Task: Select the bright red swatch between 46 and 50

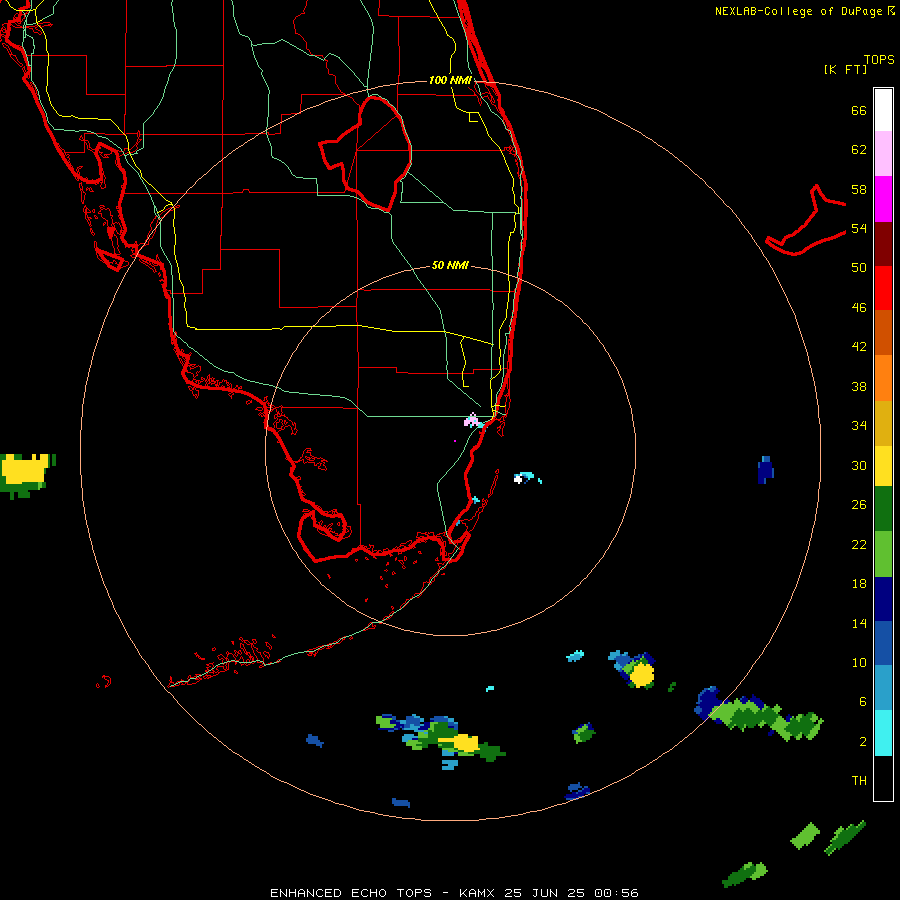Action: pos(883,288)
